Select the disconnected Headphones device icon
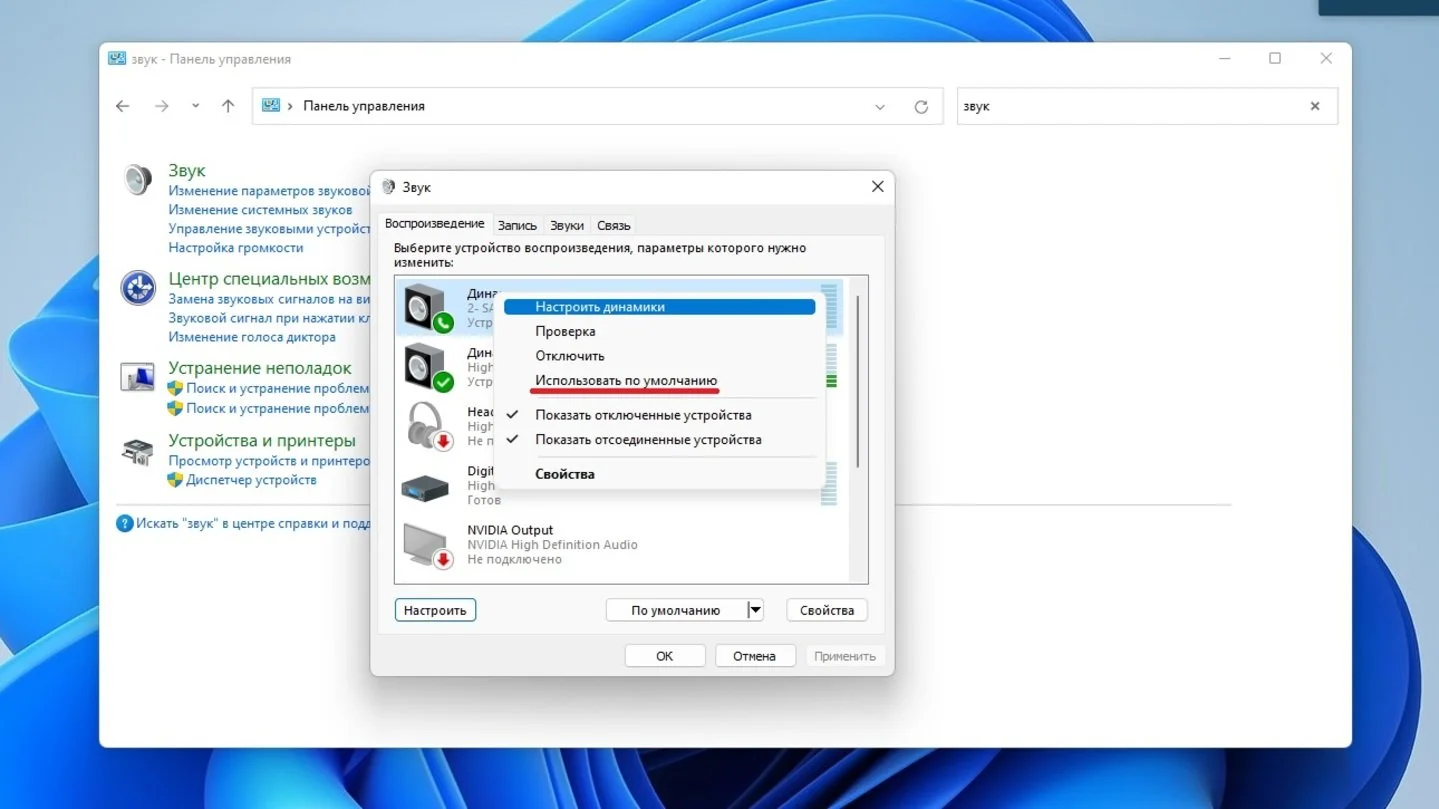Viewport: 1439px width, 809px height. point(428,425)
